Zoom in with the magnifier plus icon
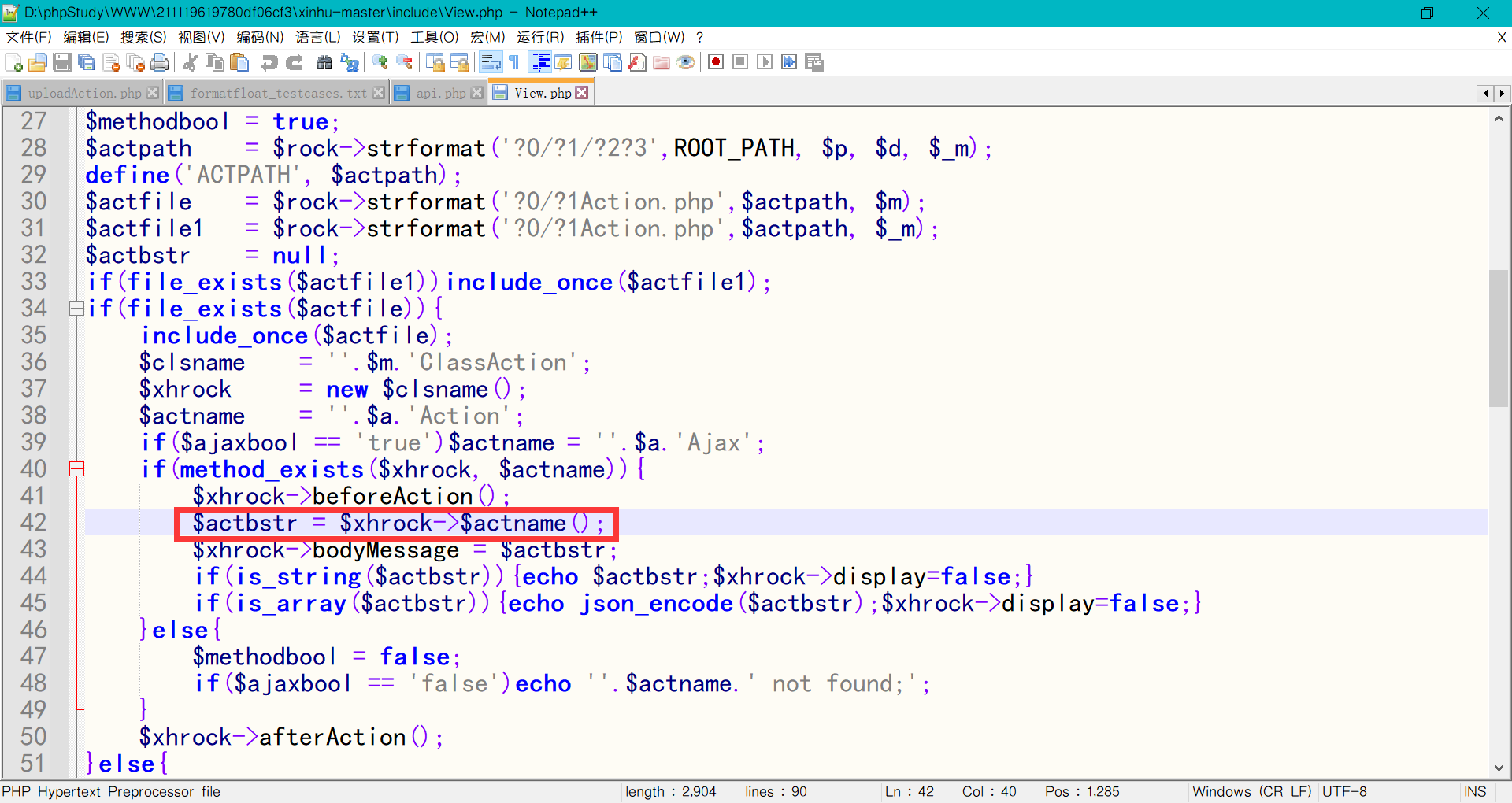The height and width of the screenshot is (803, 1512). [380, 62]
